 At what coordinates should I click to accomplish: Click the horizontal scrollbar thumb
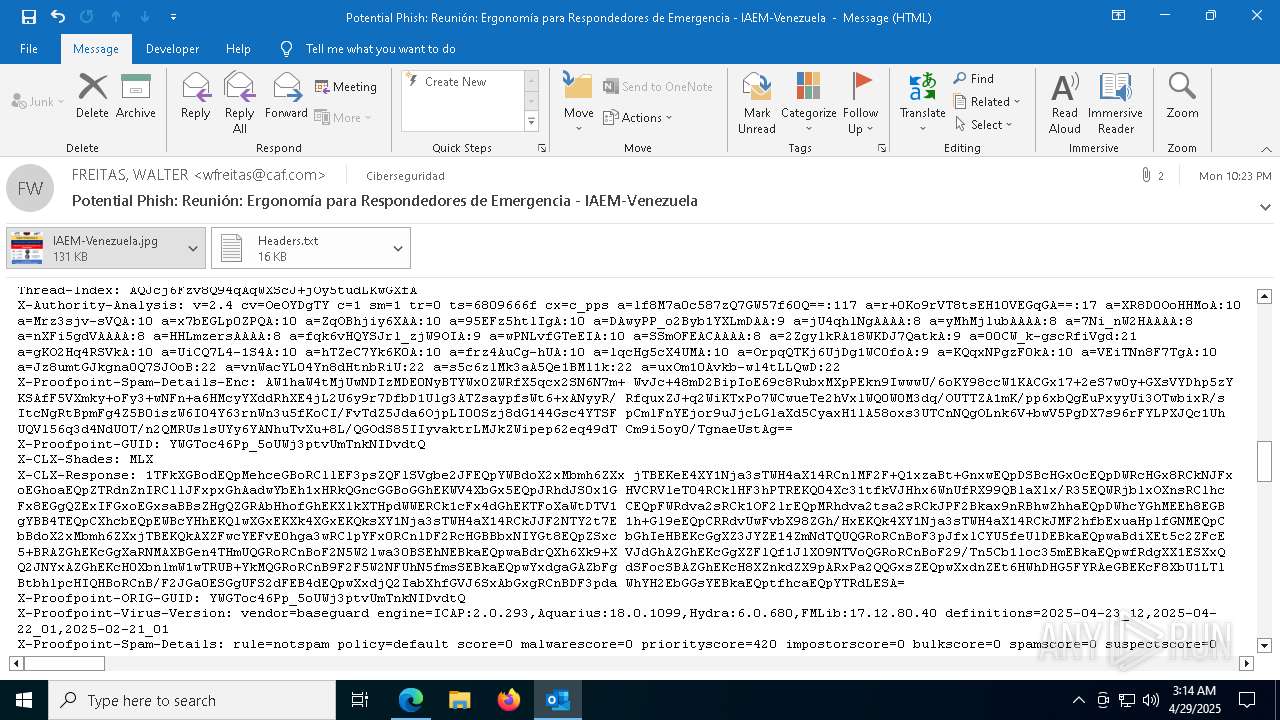point(64,663)
